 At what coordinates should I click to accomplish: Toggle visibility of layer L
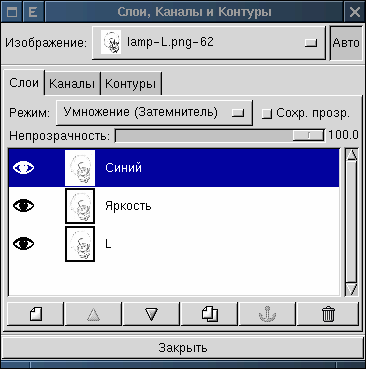coord(23,244)
